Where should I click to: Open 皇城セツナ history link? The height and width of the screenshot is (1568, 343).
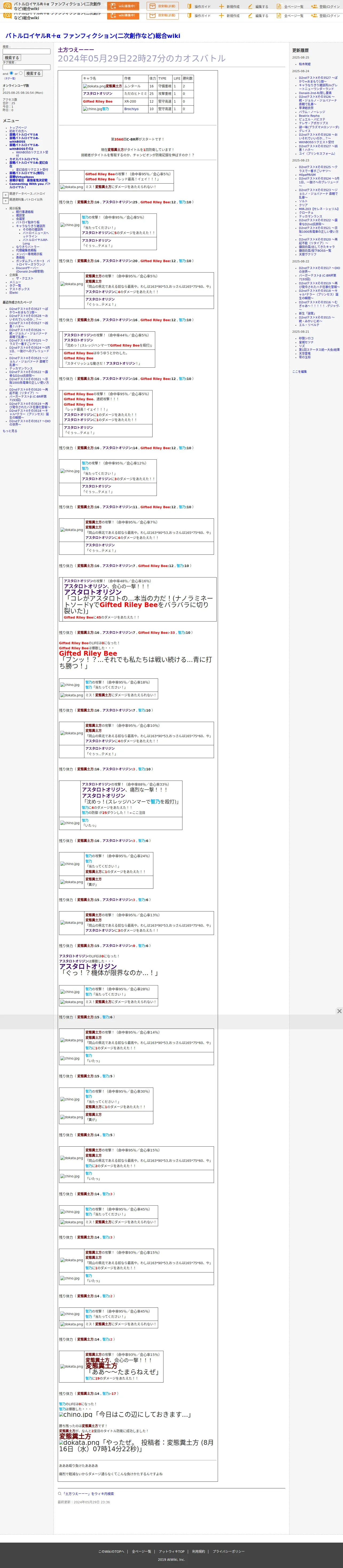pos(306,342)
